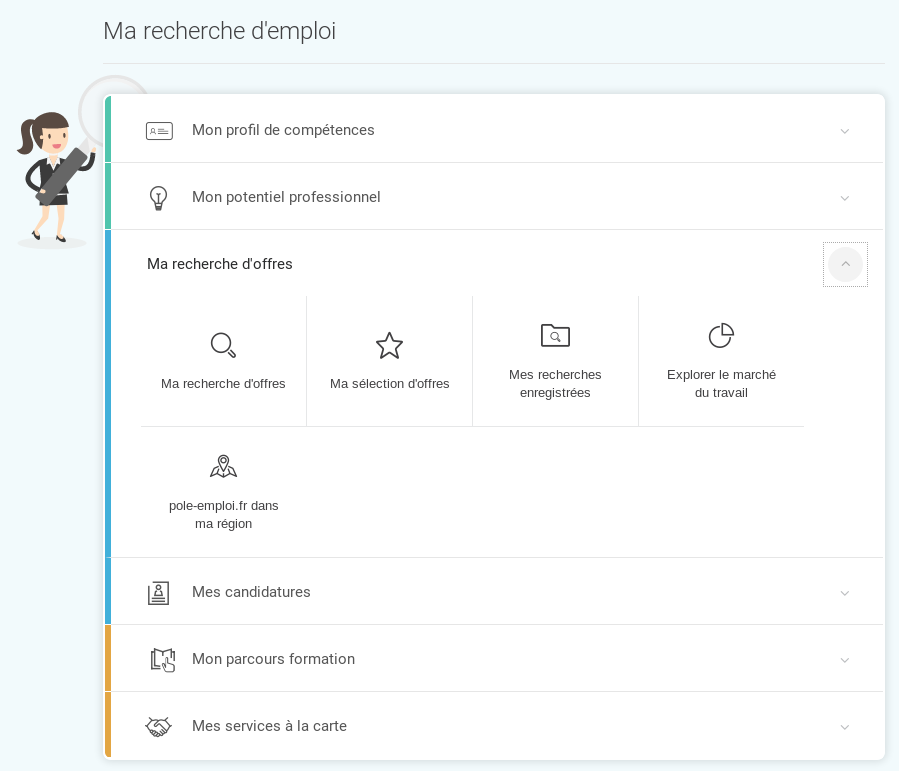Select the Ma recherche d'offres section heading
The height and width of the screenshot is (771, 899).
(220, 264)
